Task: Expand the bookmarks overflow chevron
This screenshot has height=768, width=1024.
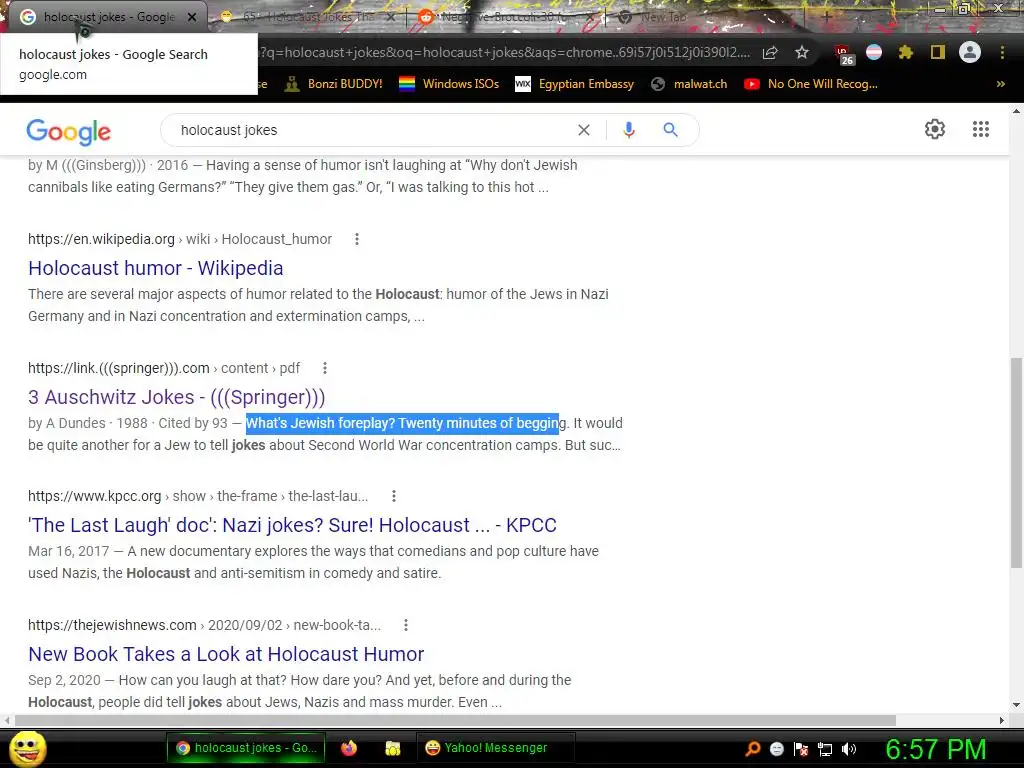Action: point(1000,84)
